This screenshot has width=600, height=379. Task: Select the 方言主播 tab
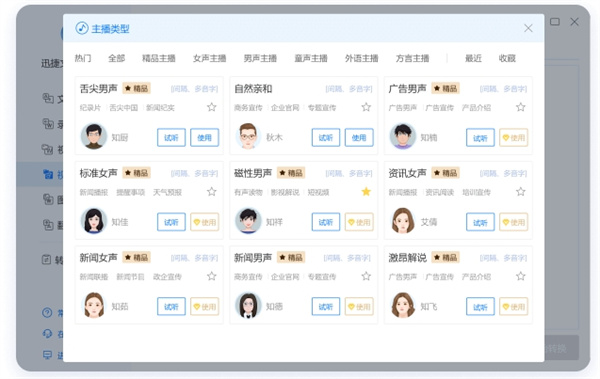click(412, 58)
